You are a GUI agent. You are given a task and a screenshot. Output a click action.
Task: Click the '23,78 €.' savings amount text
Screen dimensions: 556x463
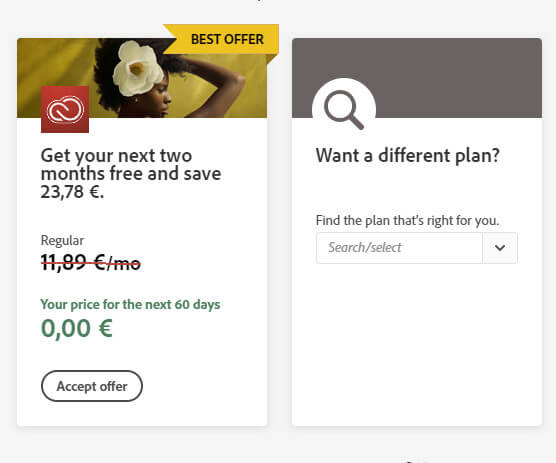(x=72, y=192)
